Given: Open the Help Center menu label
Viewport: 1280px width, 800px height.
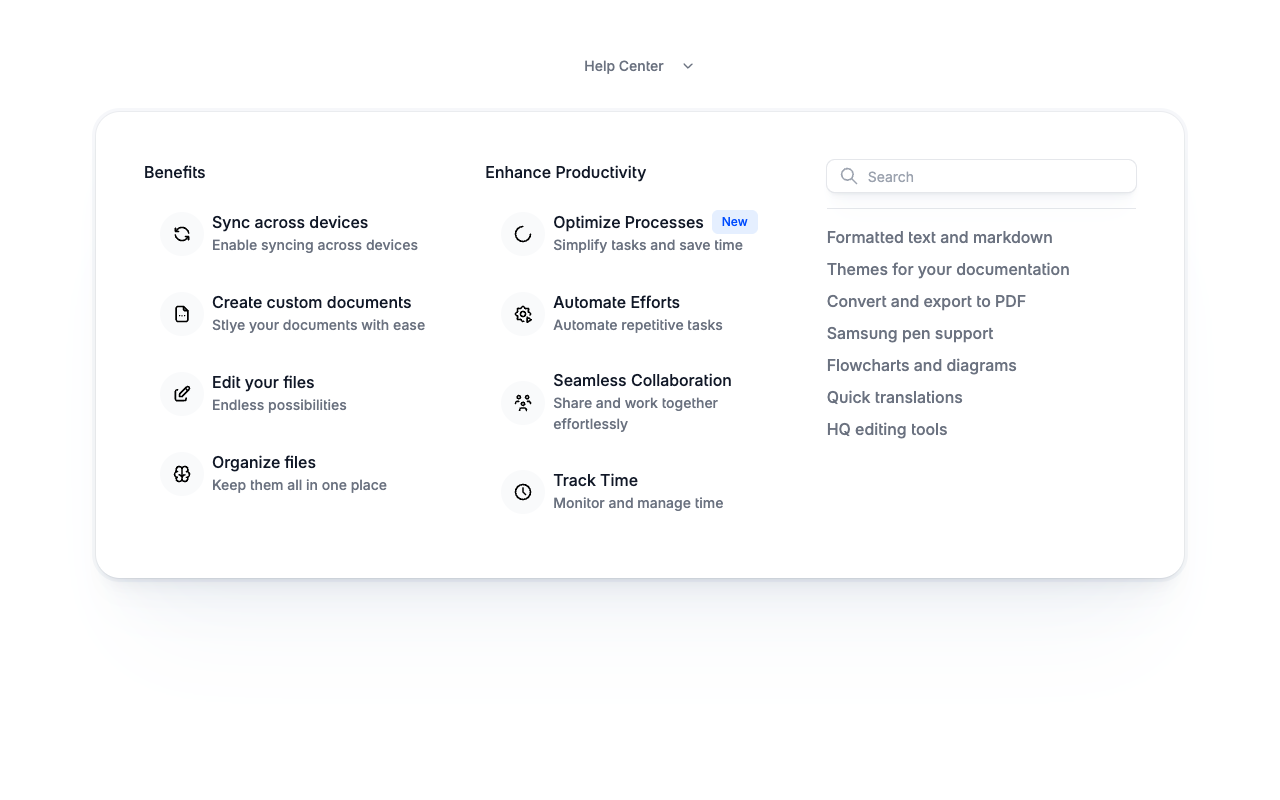Looking at the screenshot, I should [624, 66].
